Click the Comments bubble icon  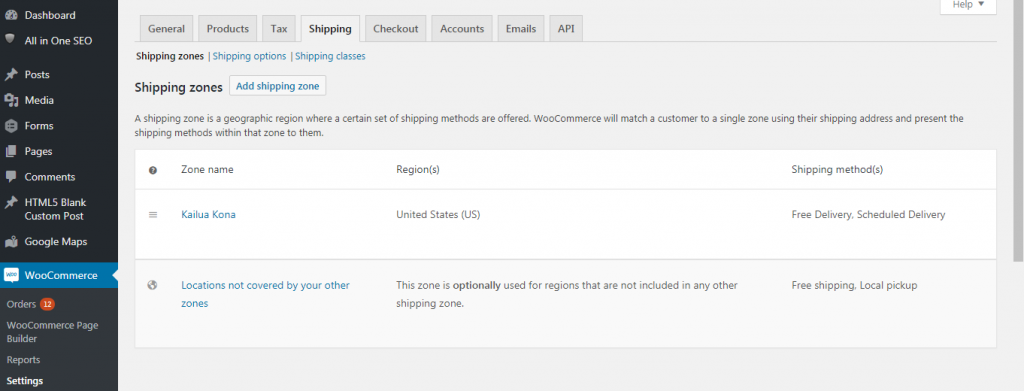point(10,176)
